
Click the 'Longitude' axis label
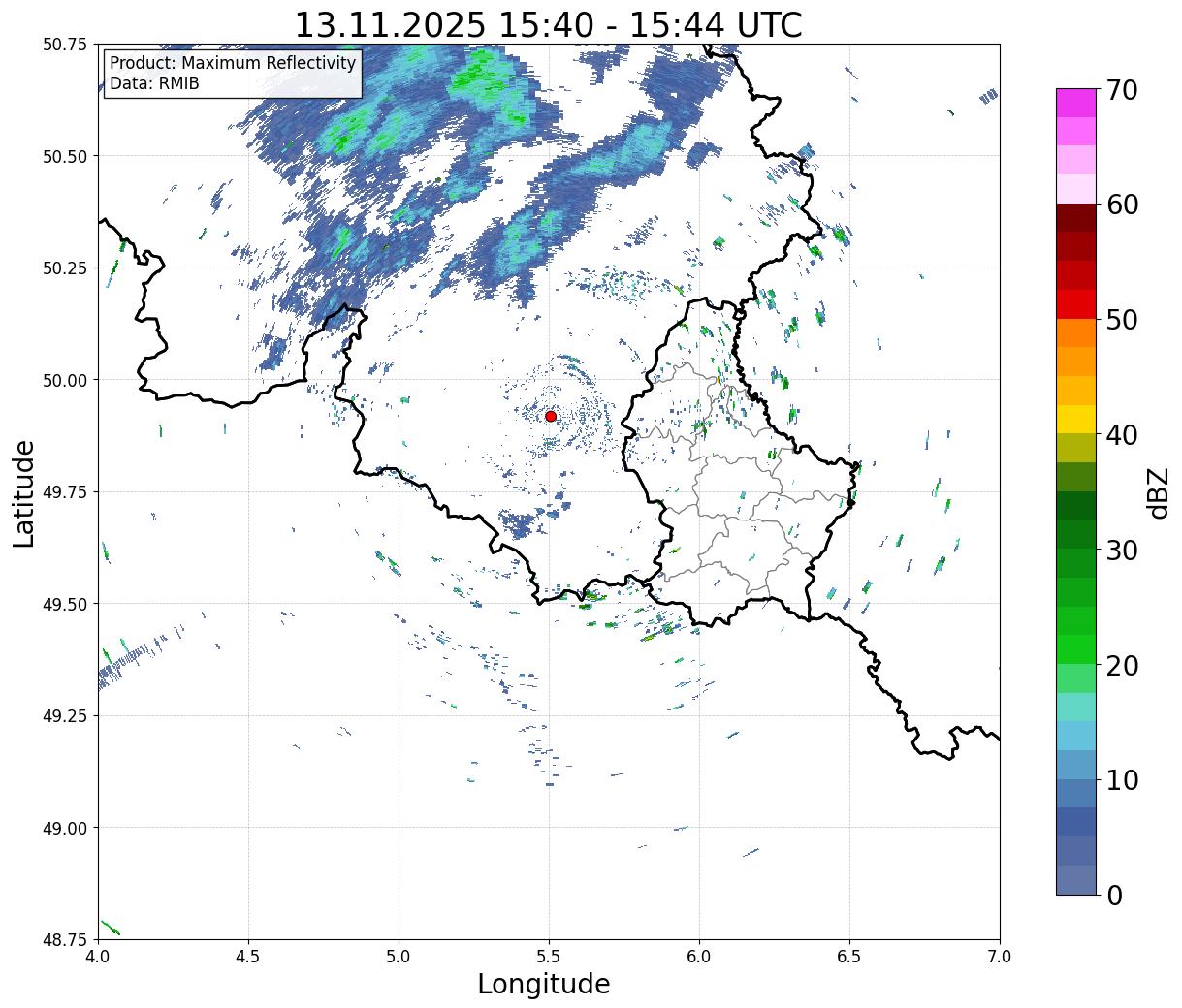click(544, 984)
